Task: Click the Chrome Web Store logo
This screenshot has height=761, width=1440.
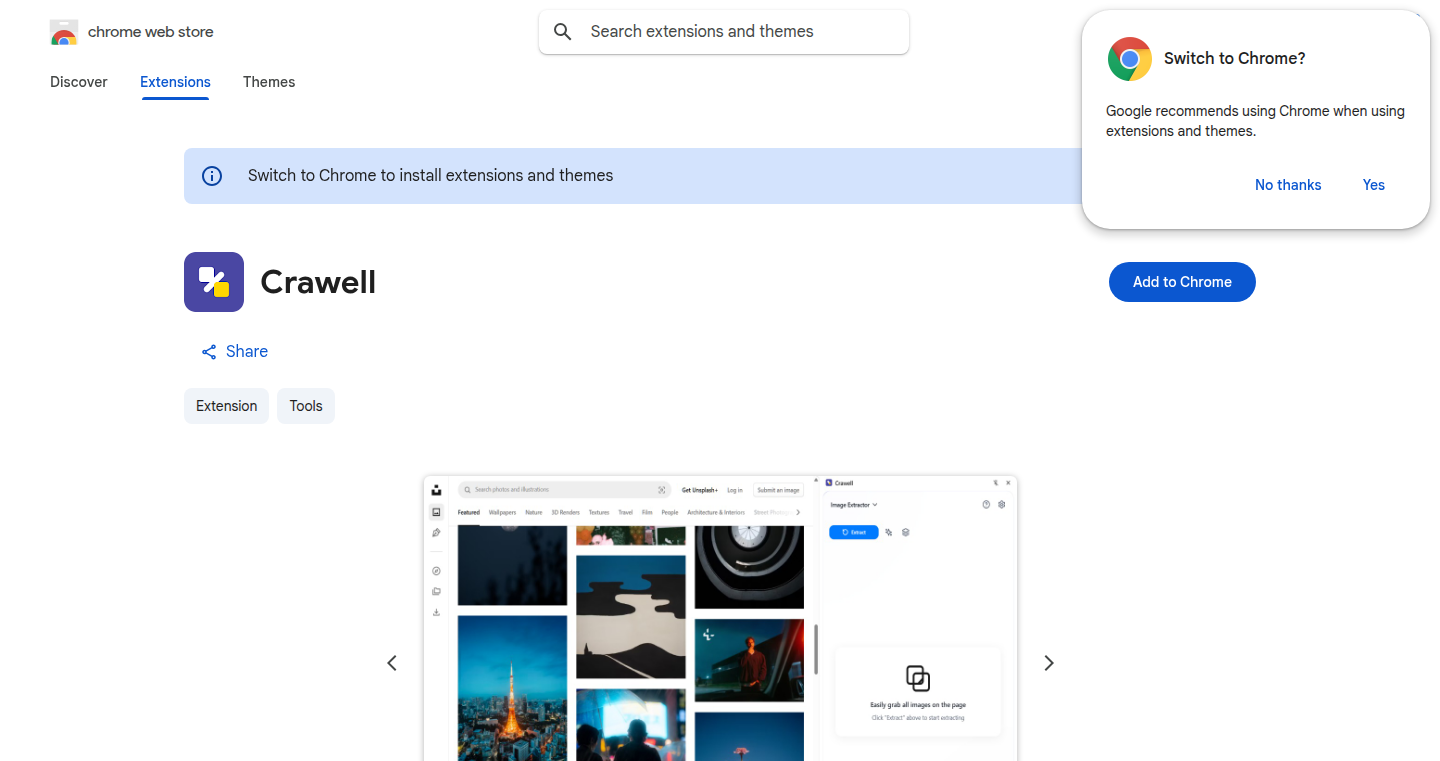Action: 64,32
